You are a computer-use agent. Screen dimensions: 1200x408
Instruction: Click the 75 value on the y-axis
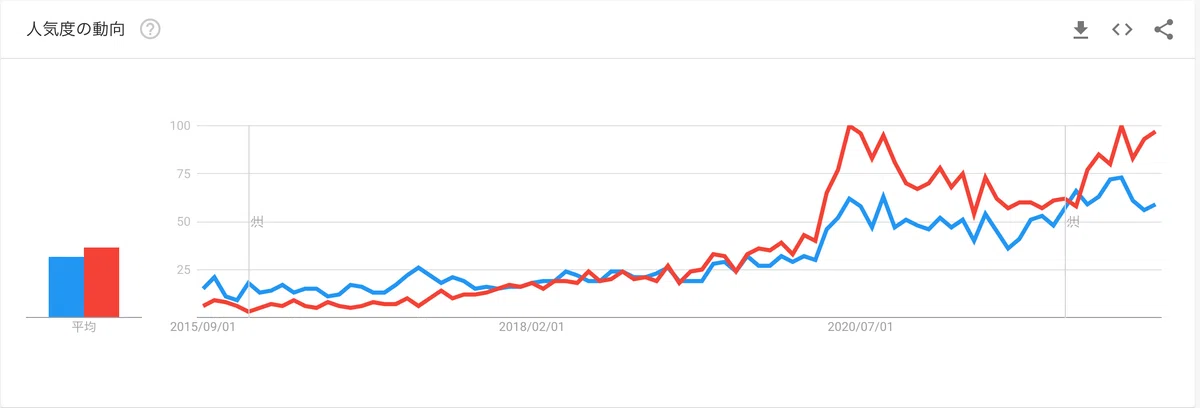click(x=183, y=173)
